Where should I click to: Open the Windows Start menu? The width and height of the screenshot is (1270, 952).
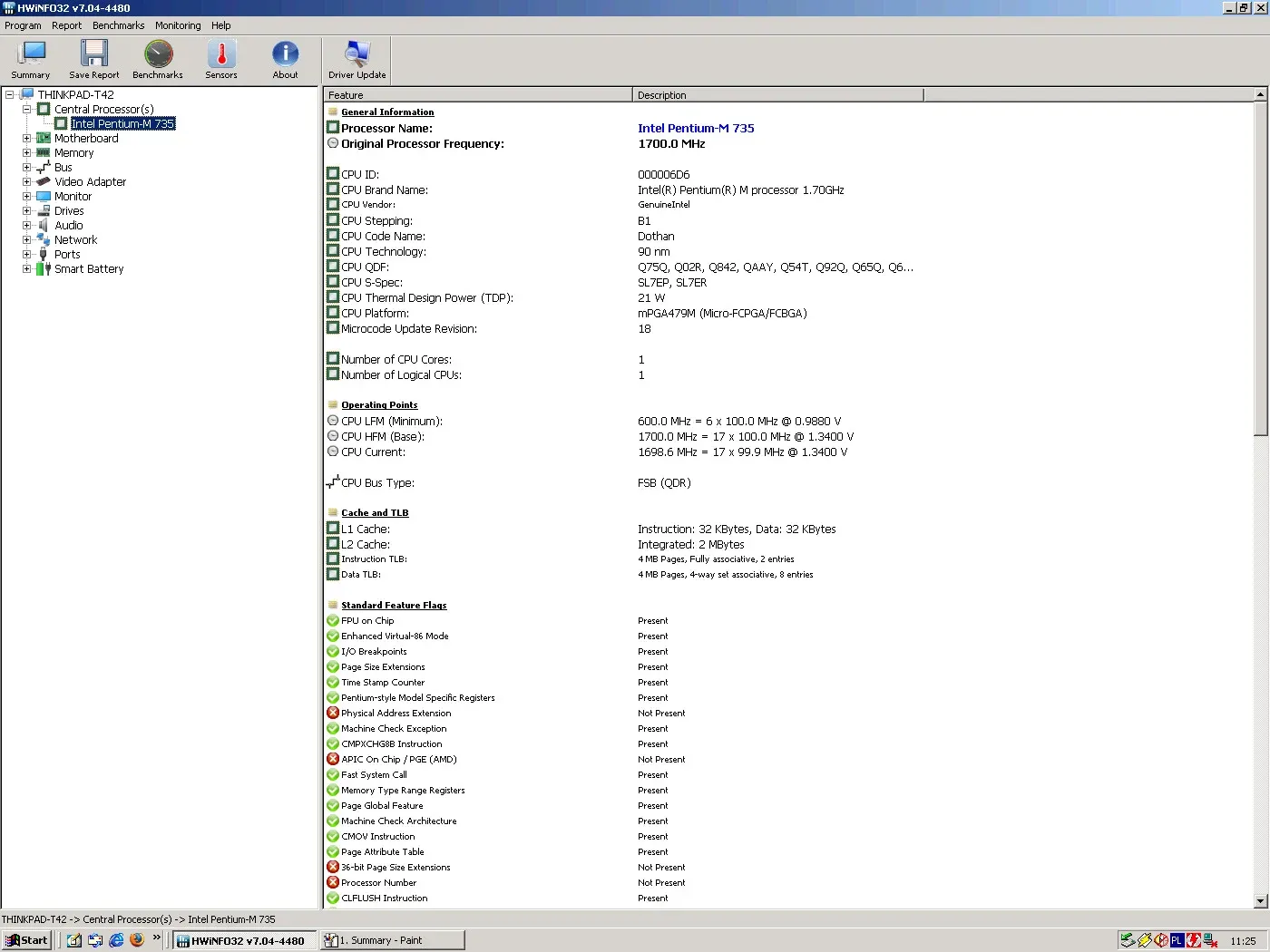point(26,940)
